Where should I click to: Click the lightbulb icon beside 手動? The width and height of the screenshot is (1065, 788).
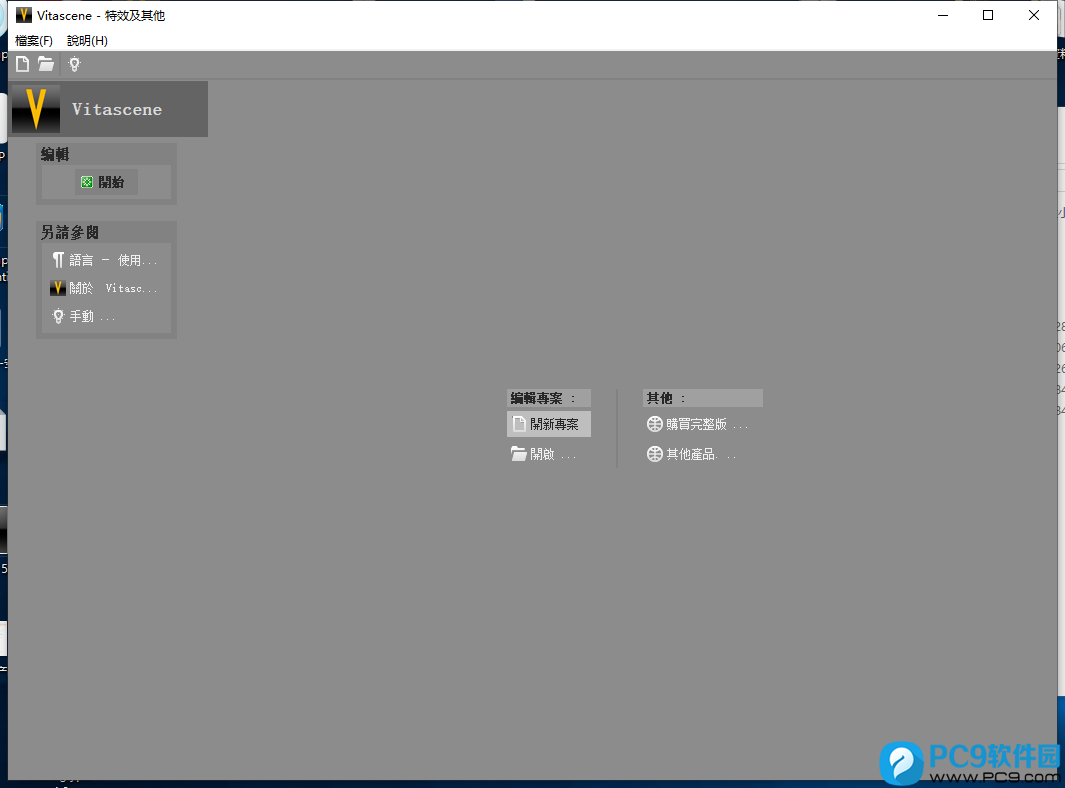click(58, 317)
